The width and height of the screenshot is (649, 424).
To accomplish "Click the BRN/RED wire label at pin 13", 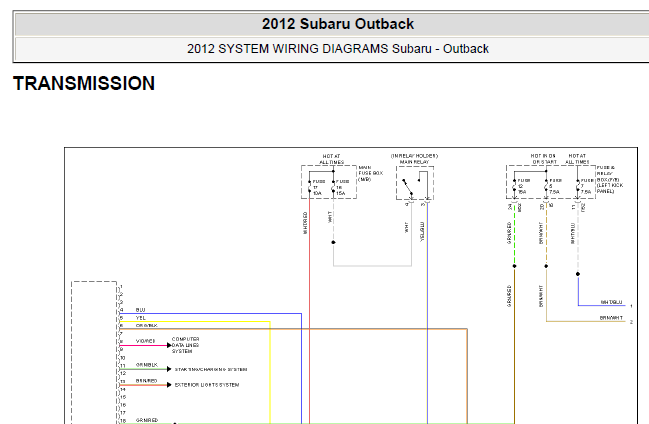I will 147,381.
